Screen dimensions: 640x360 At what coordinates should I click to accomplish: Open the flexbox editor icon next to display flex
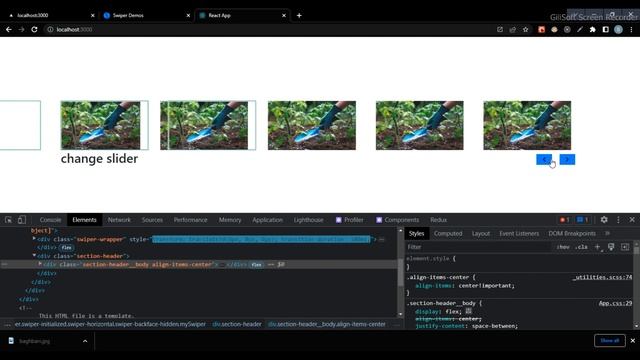click(469, 311)
